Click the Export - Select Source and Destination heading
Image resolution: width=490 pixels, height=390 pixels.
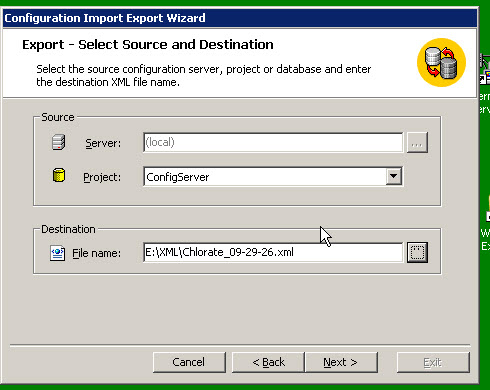[x=148, y=45]
